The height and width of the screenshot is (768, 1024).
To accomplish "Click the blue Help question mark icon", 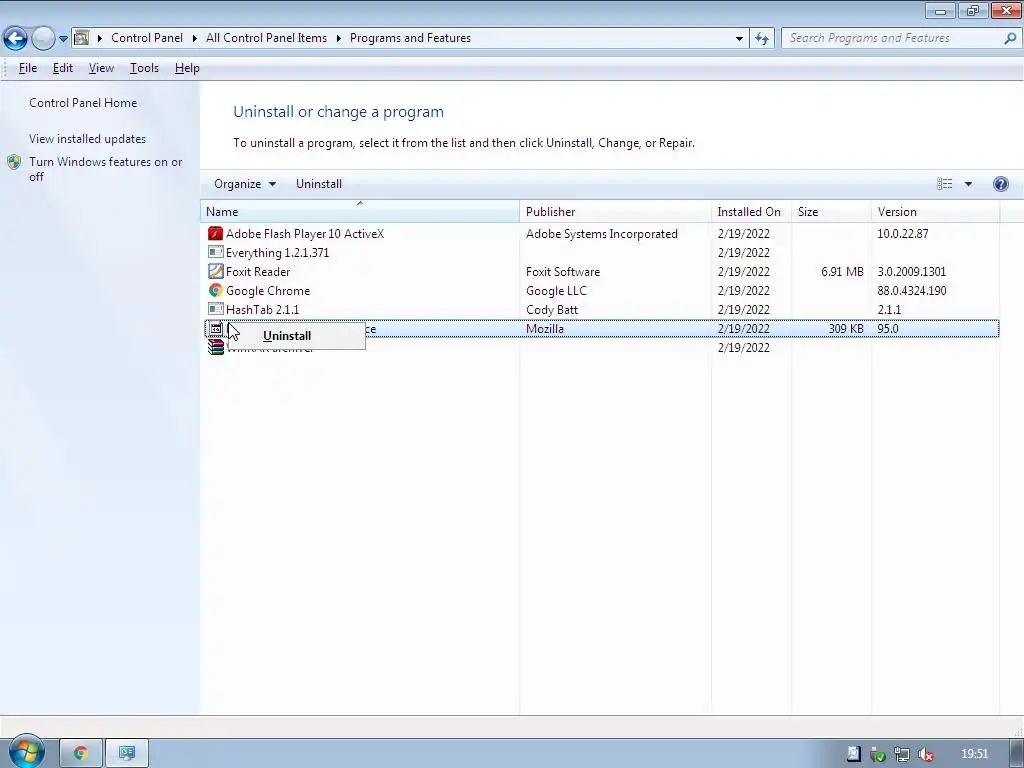I will (x=1000, y=184).
